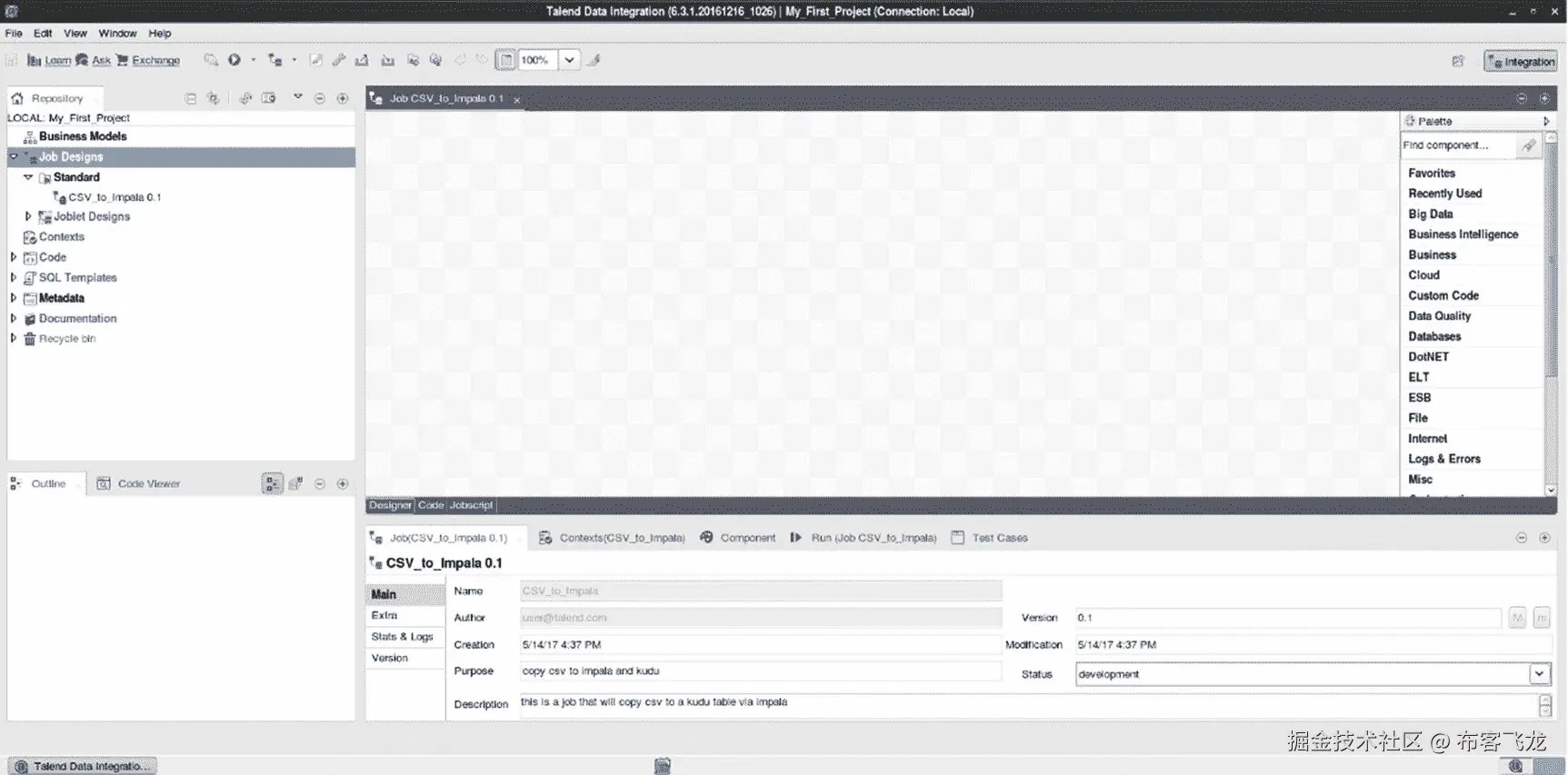Click the Find component search field
This screenshot has height=775, width=1568.
pos(1457,145)
